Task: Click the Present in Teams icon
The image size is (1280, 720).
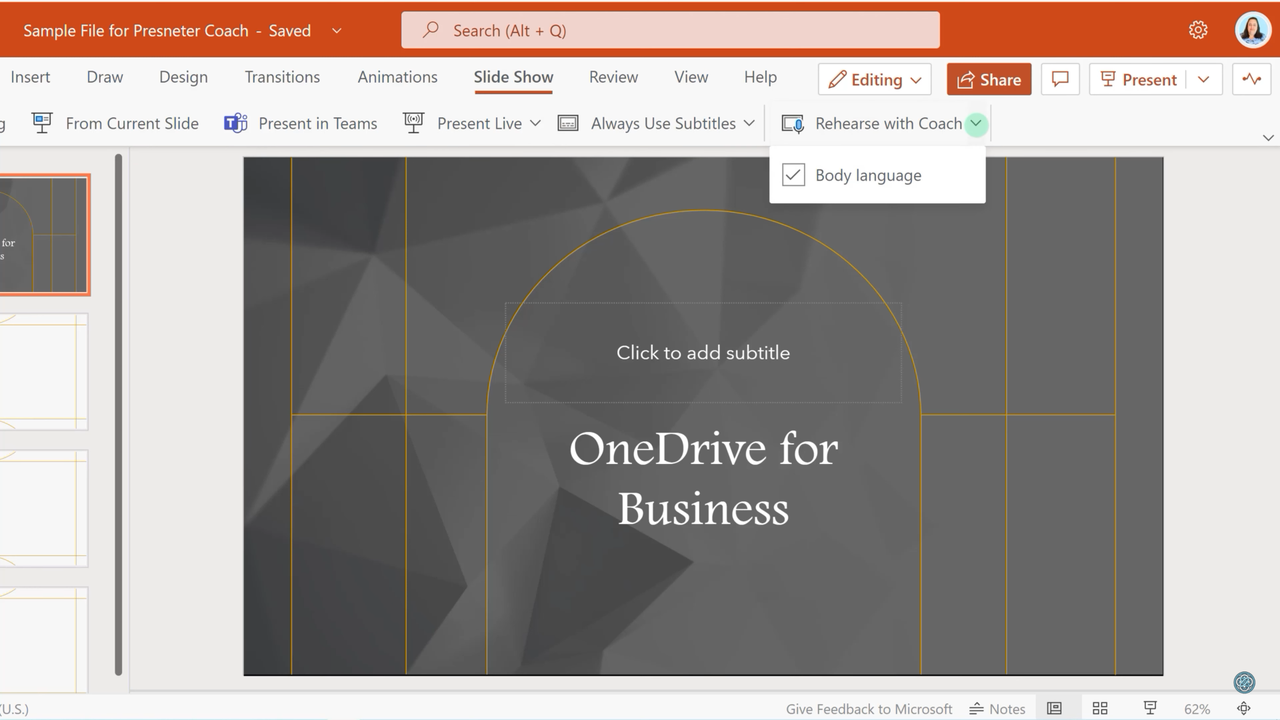Action: pos(235,123)
